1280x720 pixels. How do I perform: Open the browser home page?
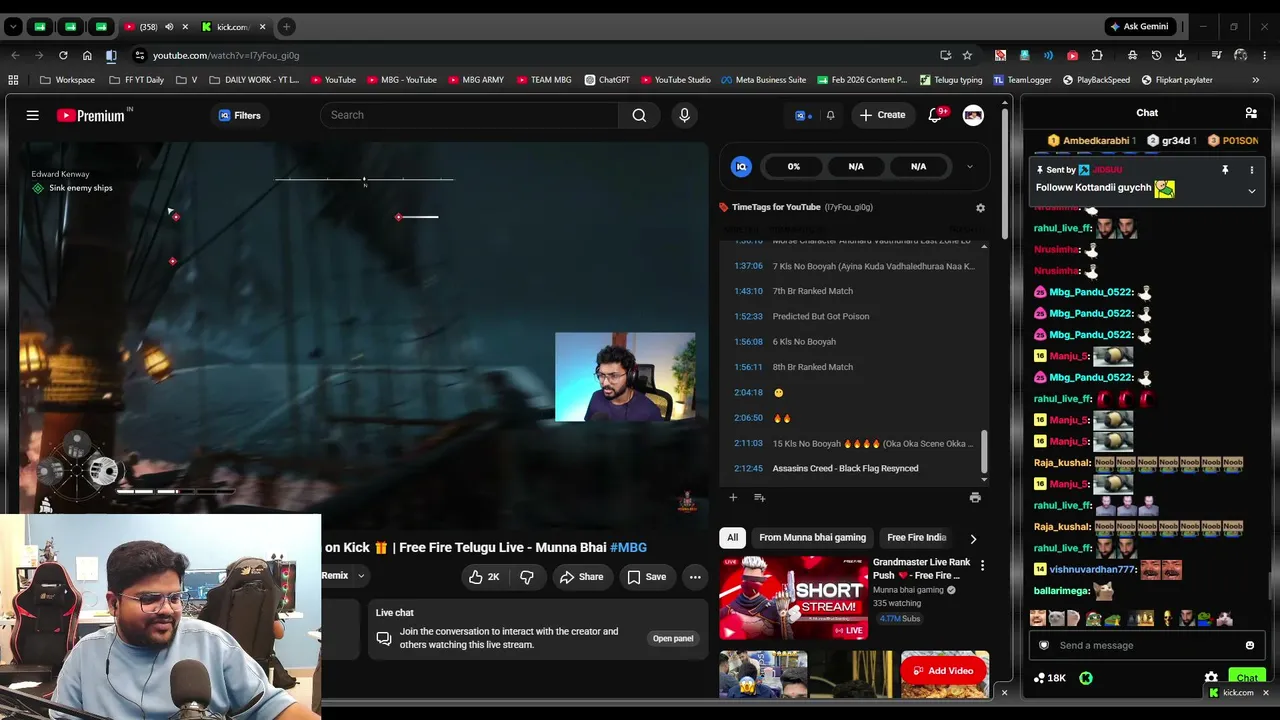click(x=87, y=55)
